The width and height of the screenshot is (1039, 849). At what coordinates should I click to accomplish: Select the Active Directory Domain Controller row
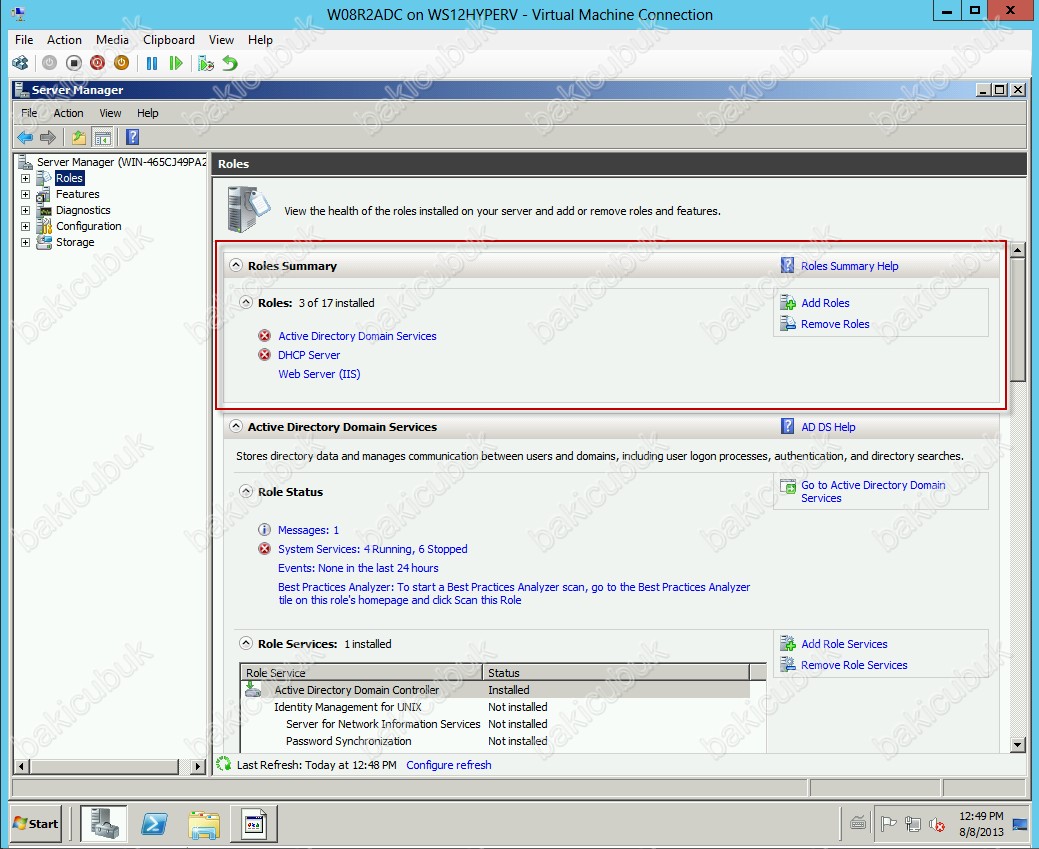click(496, 690)
